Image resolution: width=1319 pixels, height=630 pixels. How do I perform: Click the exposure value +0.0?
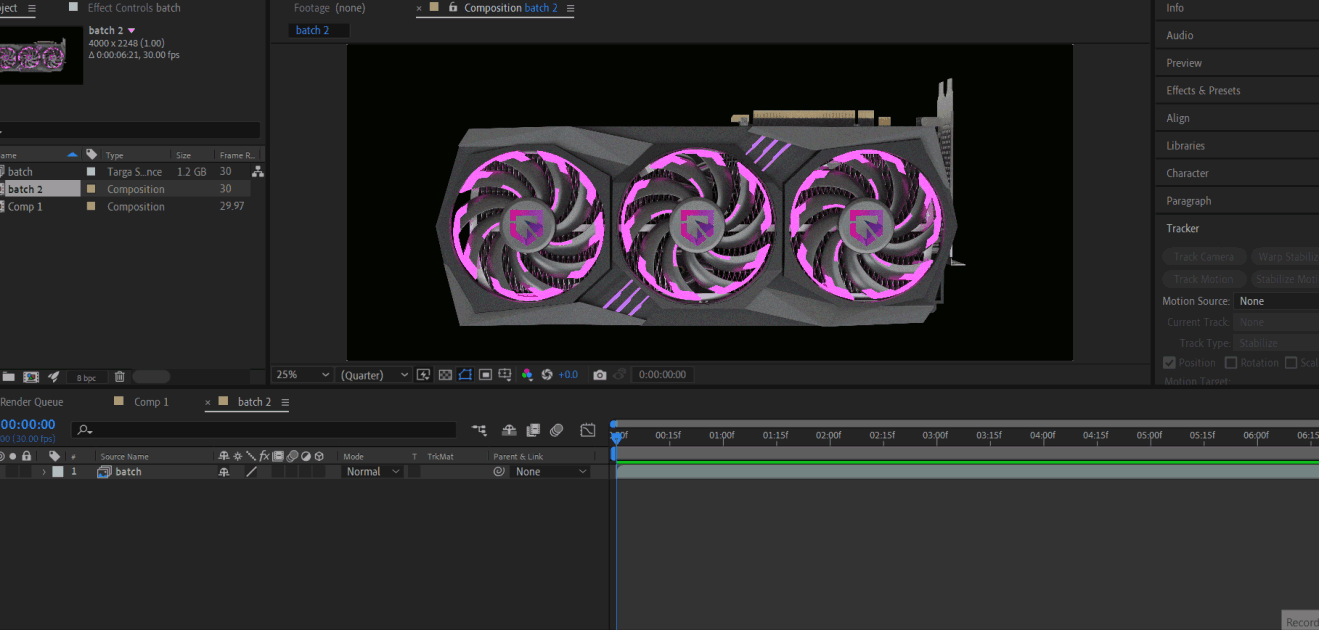click(x=568, y=375)
